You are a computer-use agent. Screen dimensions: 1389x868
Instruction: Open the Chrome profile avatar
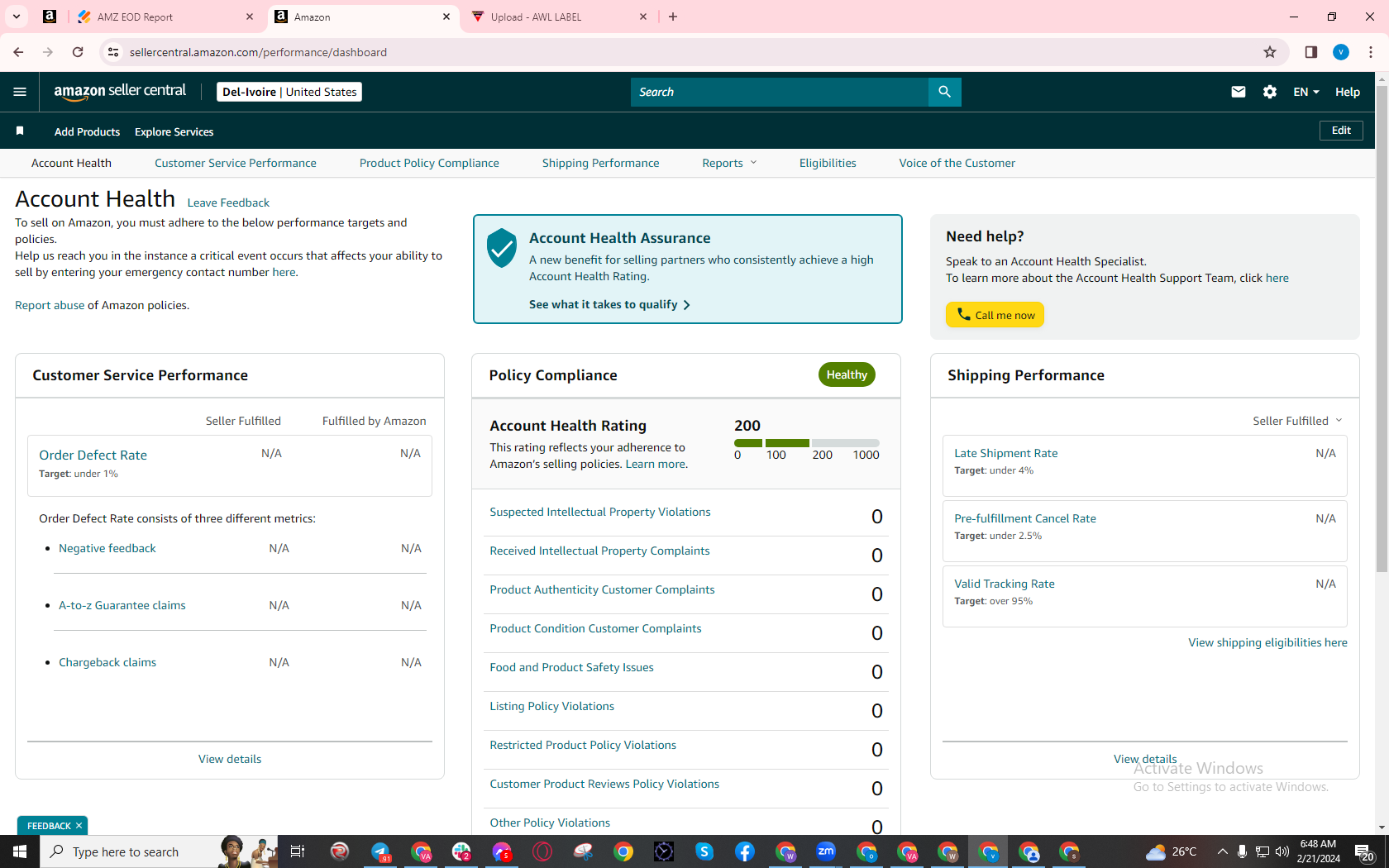tap(1341, 52)
